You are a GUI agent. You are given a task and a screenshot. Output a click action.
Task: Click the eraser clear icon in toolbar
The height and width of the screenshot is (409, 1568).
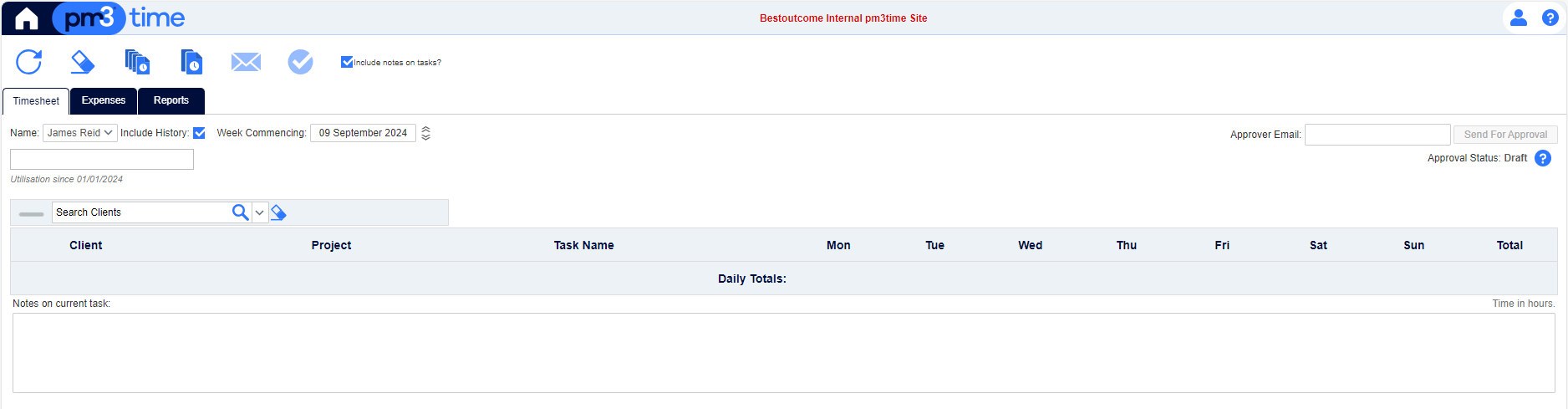[x=82, y=62]
